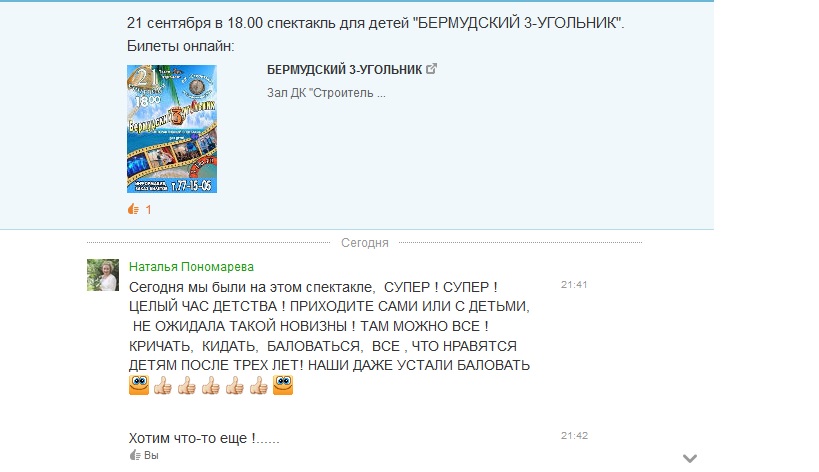Open Наталья Пономарева's avatar photo

103,275
